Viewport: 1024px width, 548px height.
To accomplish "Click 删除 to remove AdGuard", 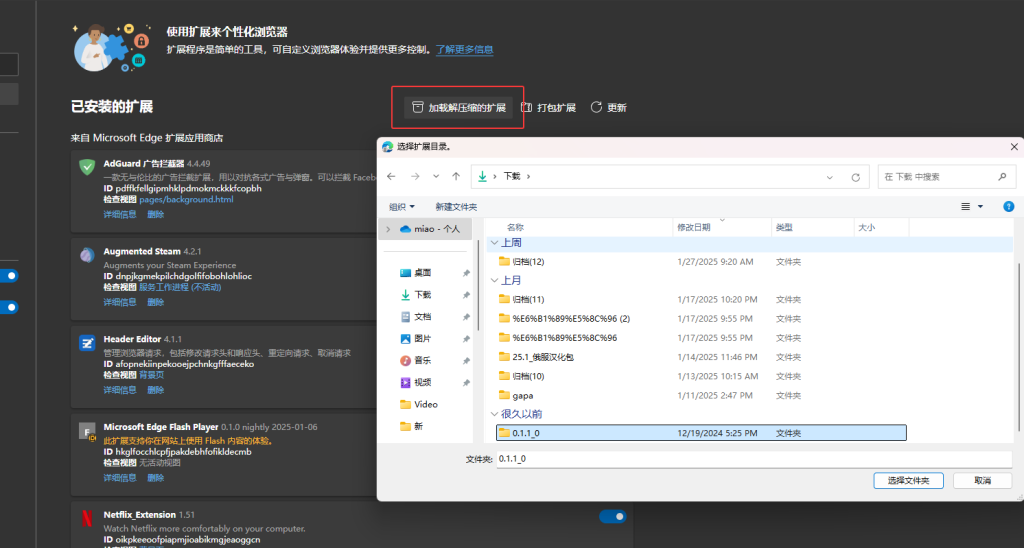I will 155,214.
